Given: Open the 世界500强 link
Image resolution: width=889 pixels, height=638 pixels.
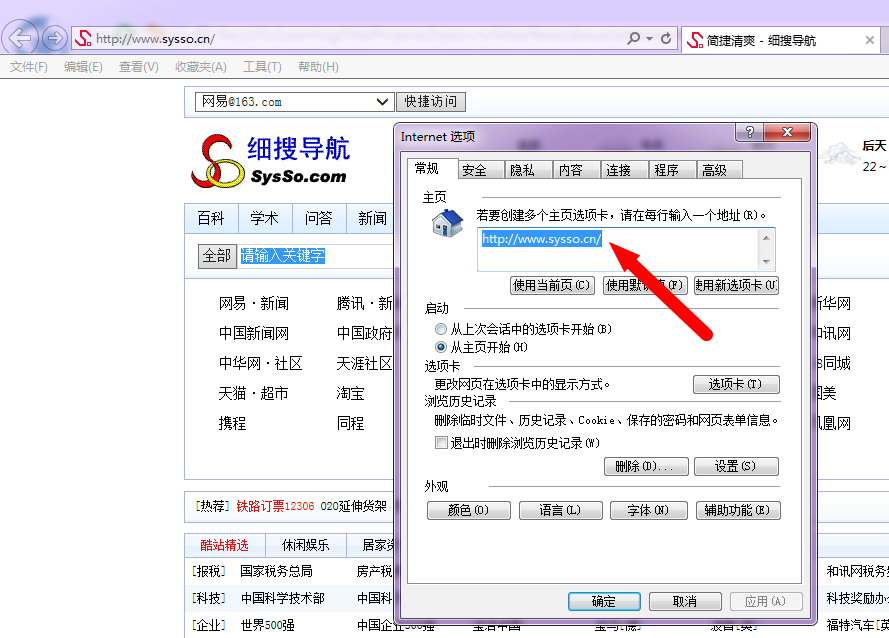Looking at the screenshot, I should coord(268,626).
